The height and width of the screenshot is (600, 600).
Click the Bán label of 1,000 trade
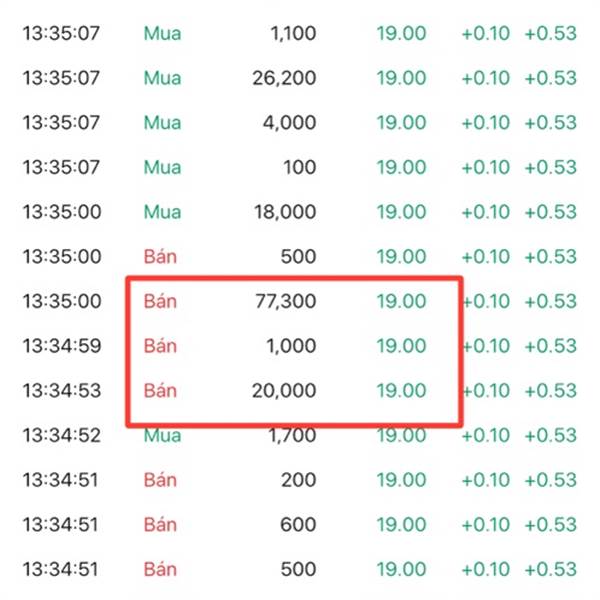160,346
